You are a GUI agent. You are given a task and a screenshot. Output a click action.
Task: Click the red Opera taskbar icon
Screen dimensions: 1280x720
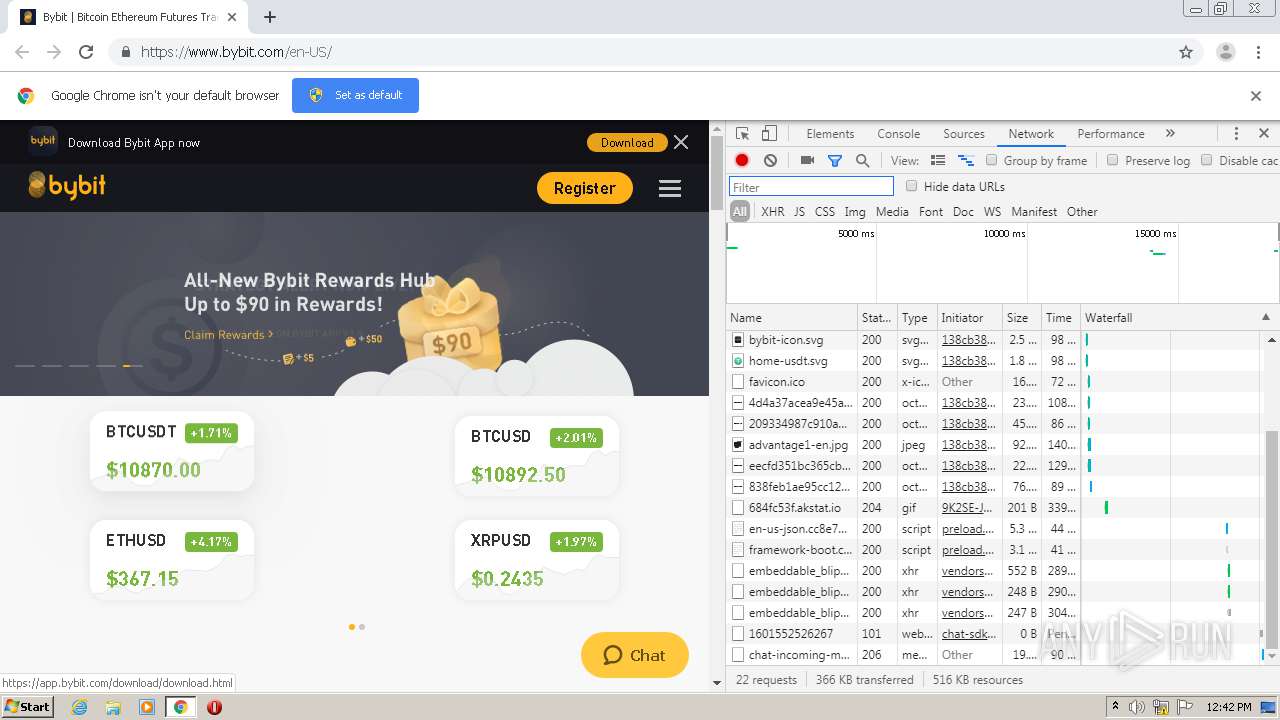214,707
